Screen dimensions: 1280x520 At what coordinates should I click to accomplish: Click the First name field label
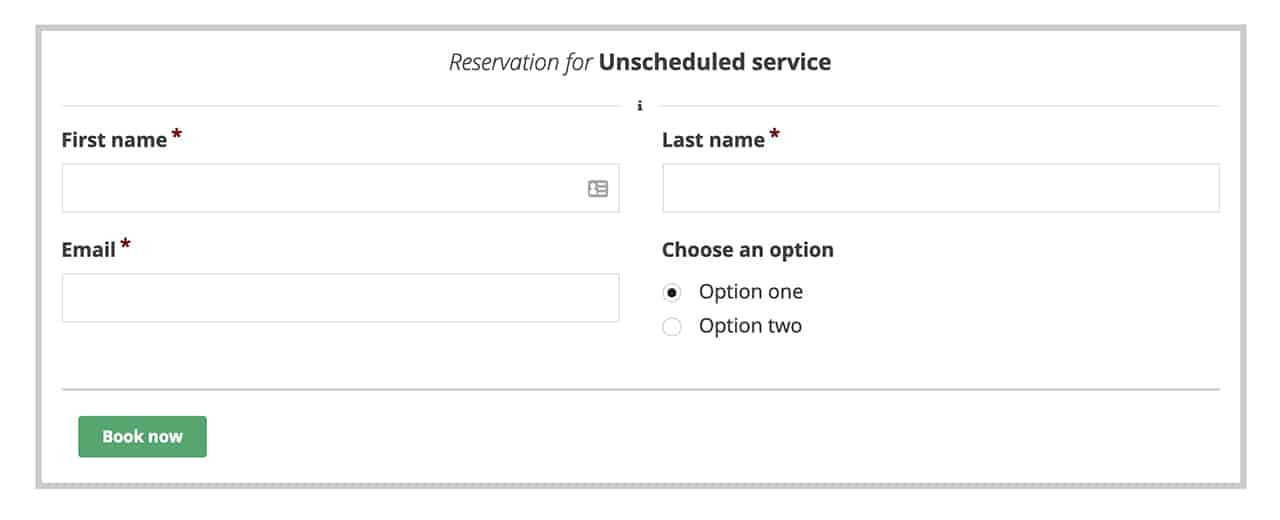click(114, 140)
